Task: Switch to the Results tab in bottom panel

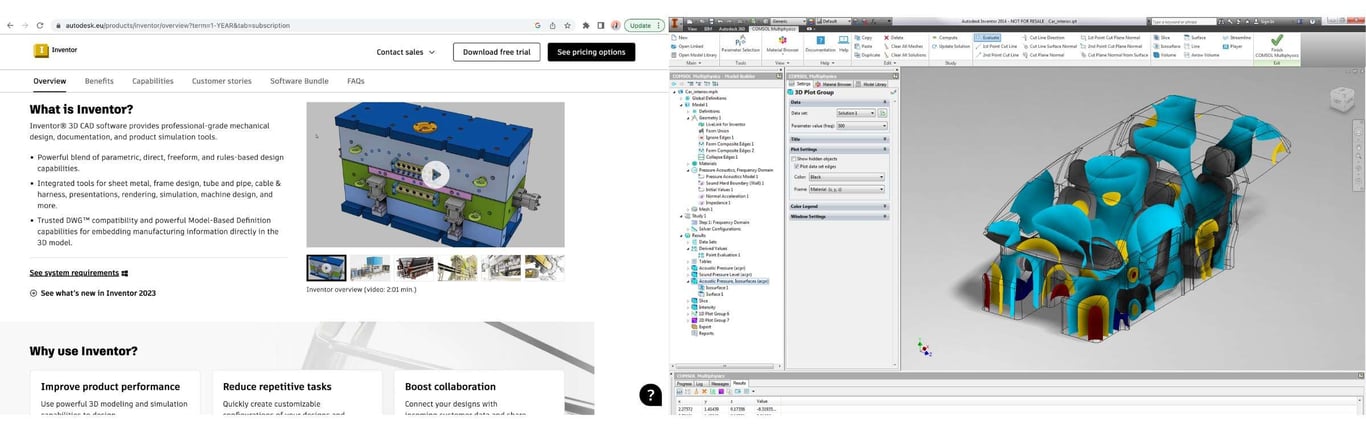Action: coord(739,383)
